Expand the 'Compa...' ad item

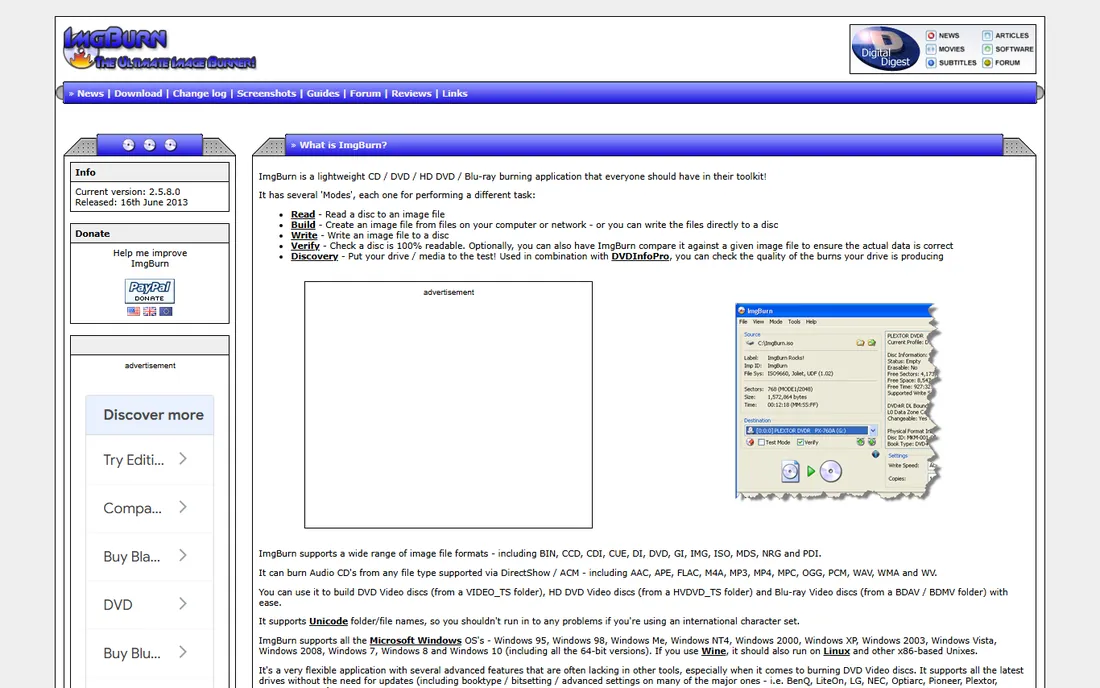[149, 508]
